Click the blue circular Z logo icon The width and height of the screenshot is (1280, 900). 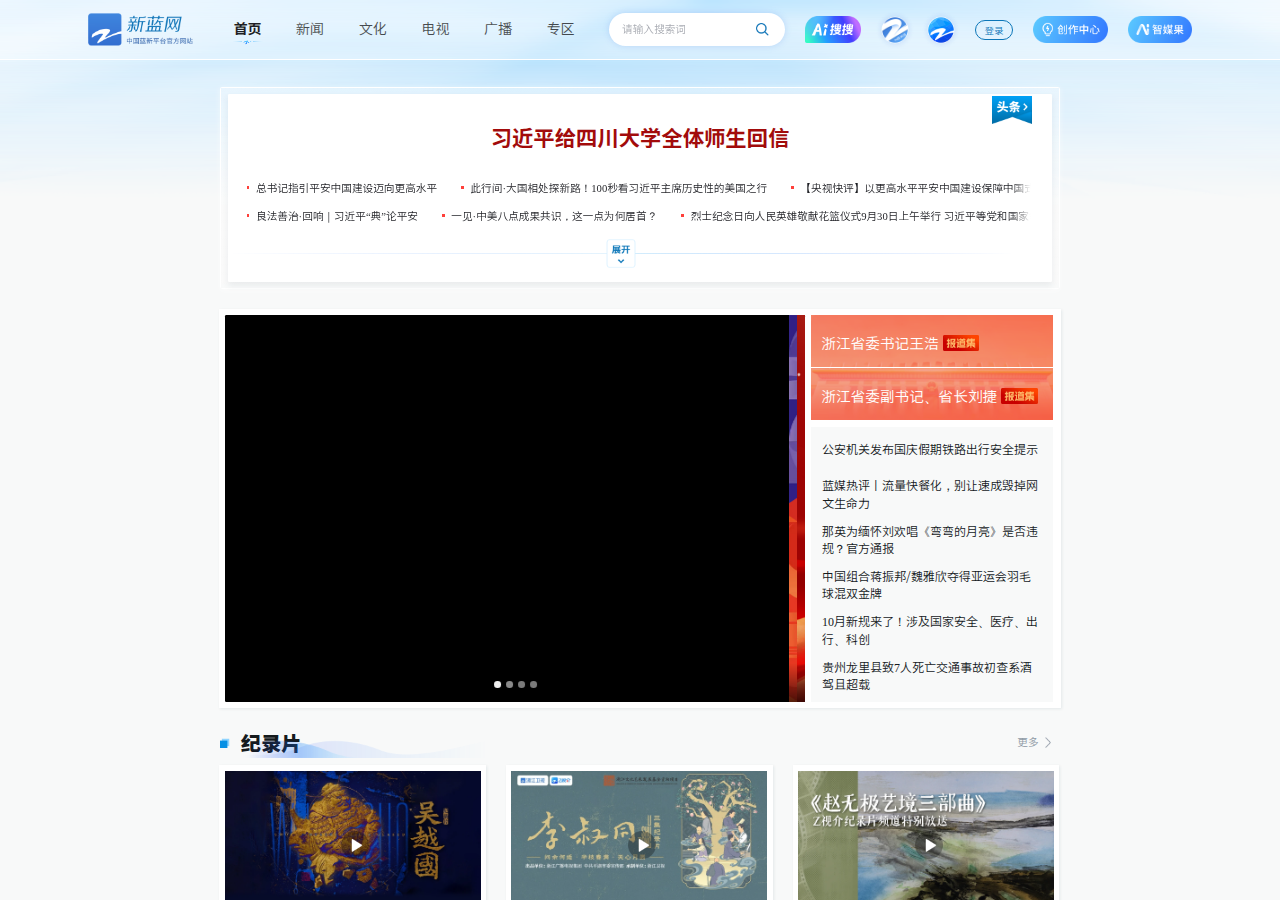pyautogui.click(x=941, y=30)
